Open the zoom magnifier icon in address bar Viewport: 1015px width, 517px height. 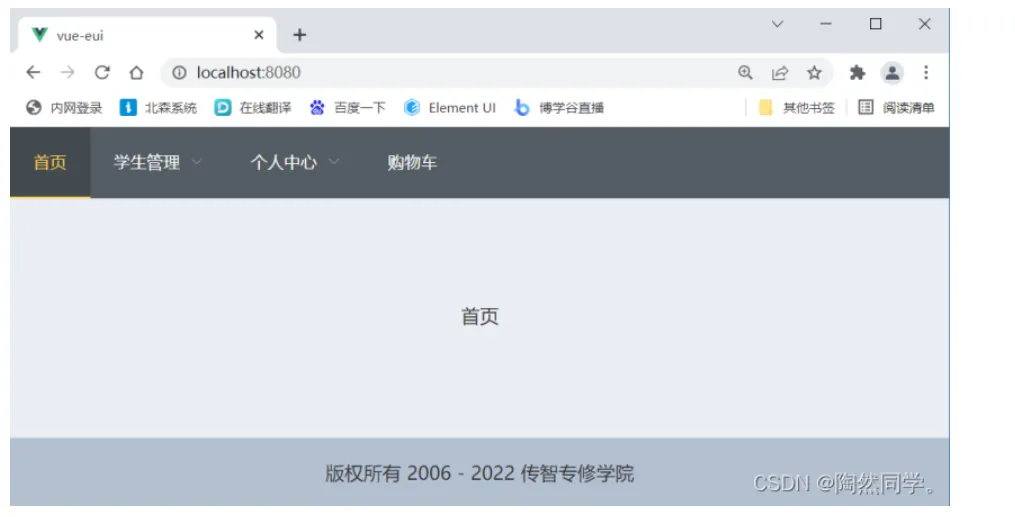(x=745, y=72)
